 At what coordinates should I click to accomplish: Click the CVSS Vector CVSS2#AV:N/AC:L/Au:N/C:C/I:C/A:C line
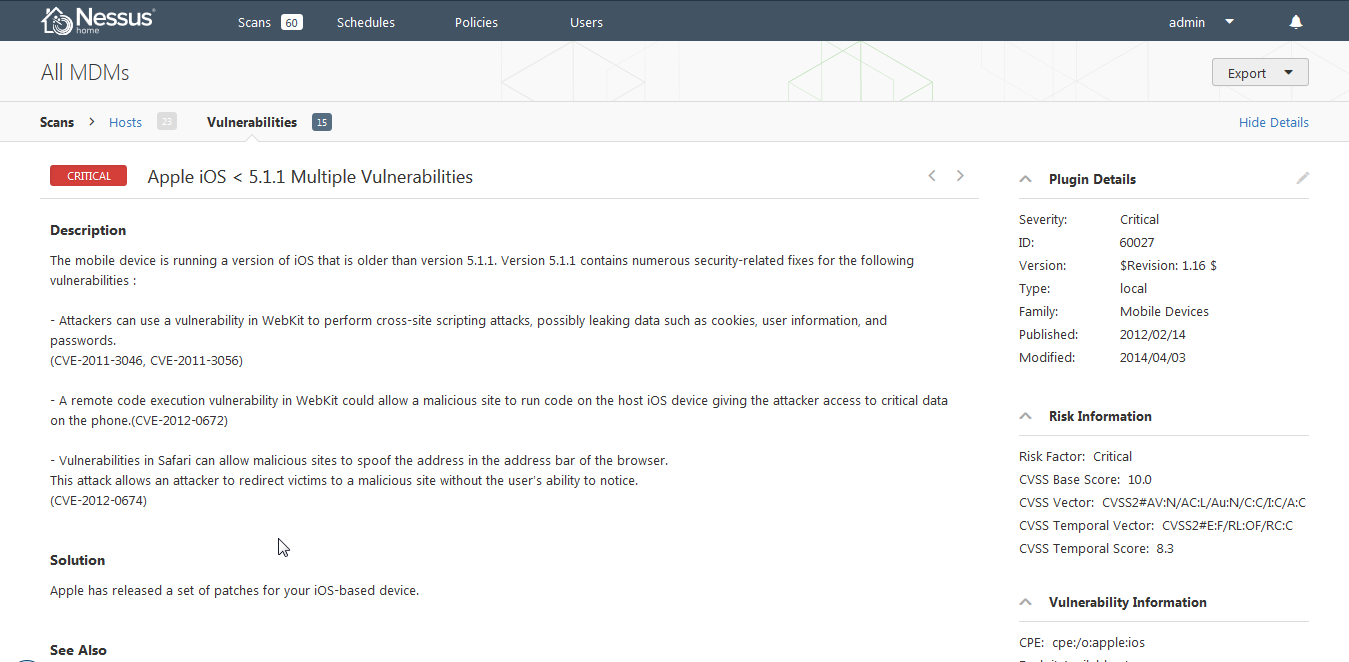pos(1162,502)
